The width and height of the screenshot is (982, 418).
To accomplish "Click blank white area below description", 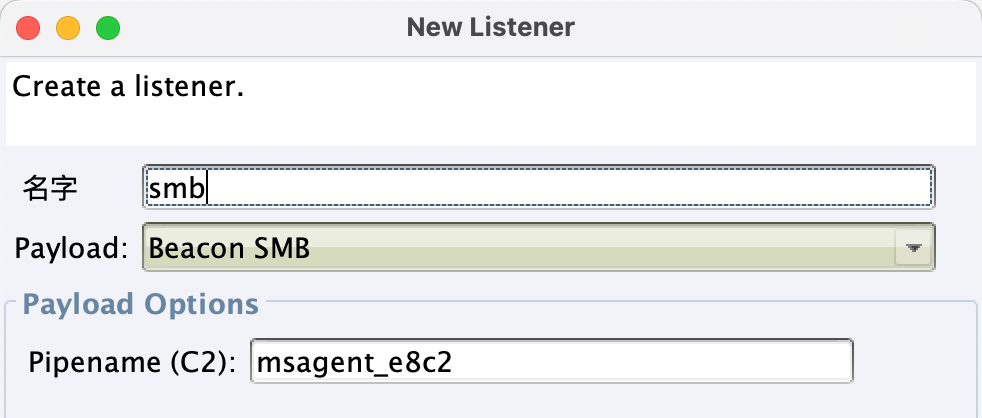I will tap(490, 125).
